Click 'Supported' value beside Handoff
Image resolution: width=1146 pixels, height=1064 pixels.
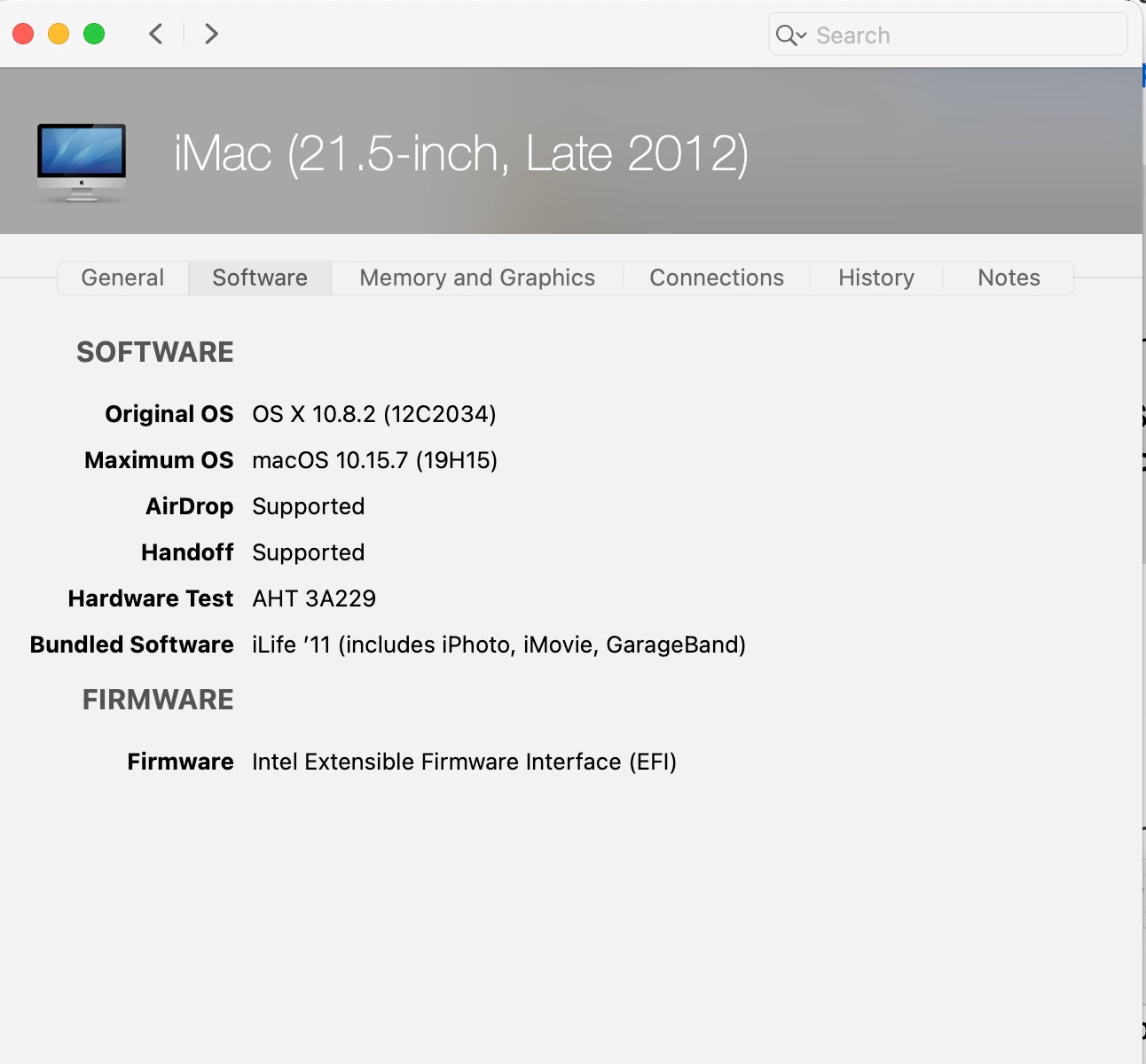tap(309, 552)
